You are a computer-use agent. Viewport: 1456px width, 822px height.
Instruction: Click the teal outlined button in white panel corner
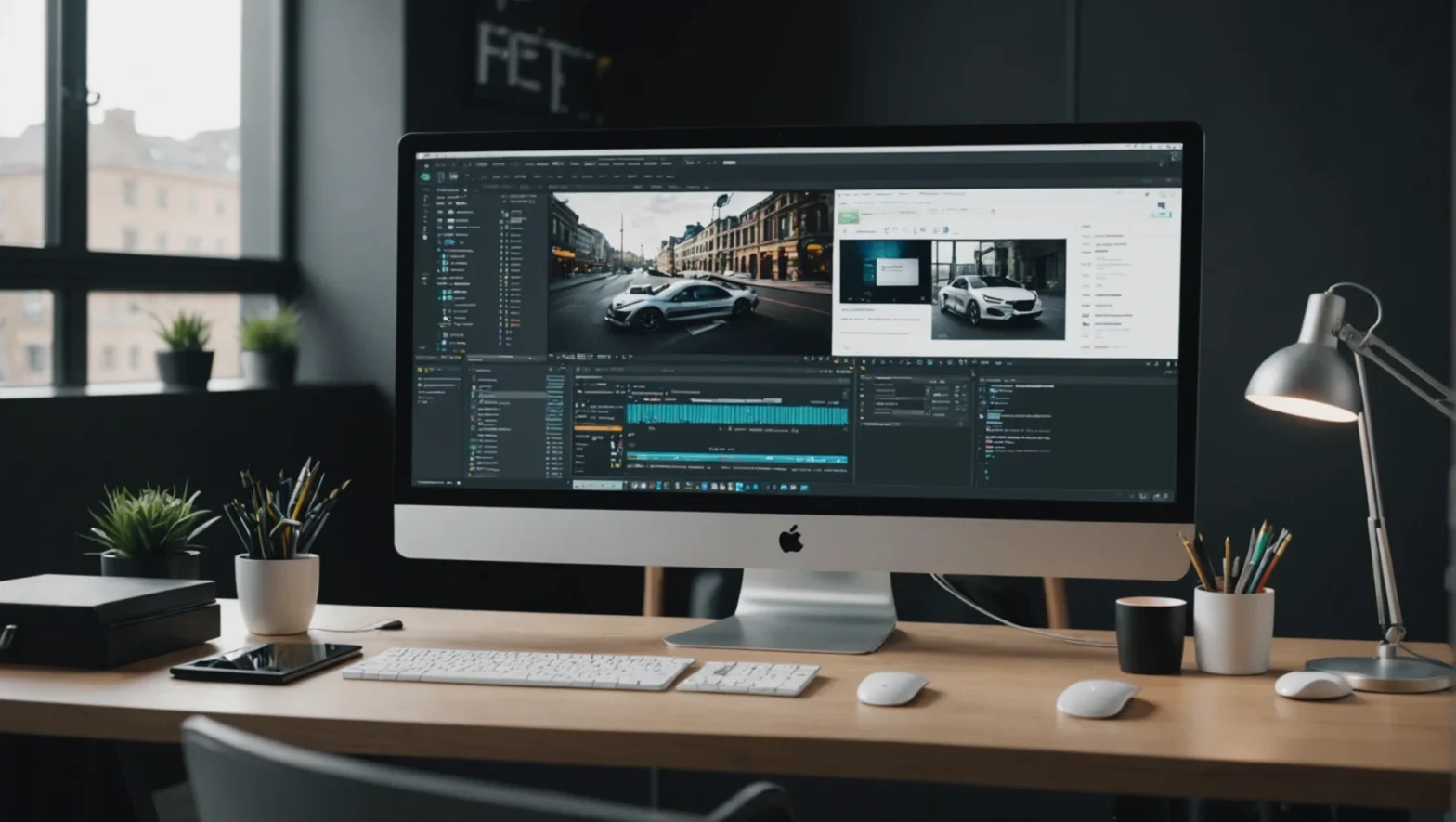pyautogui.click(x=1161, y=214)
